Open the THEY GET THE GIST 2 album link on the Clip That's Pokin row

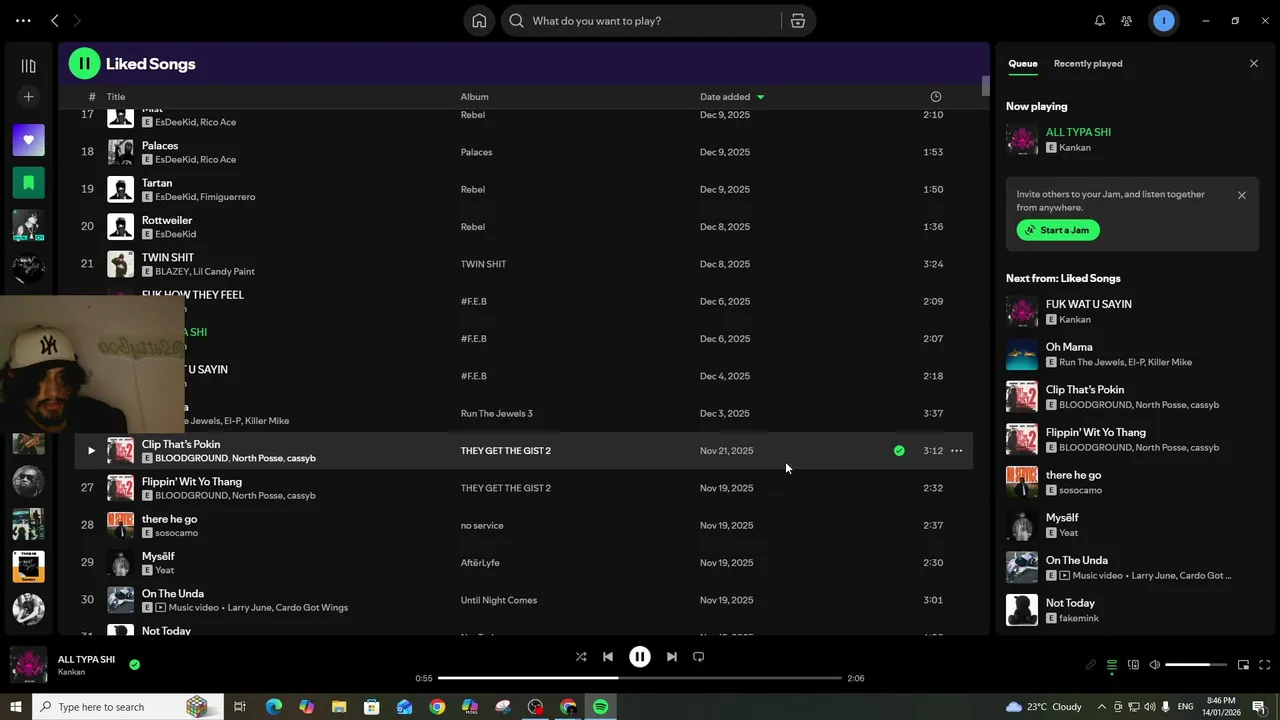(x=505, y=451)
